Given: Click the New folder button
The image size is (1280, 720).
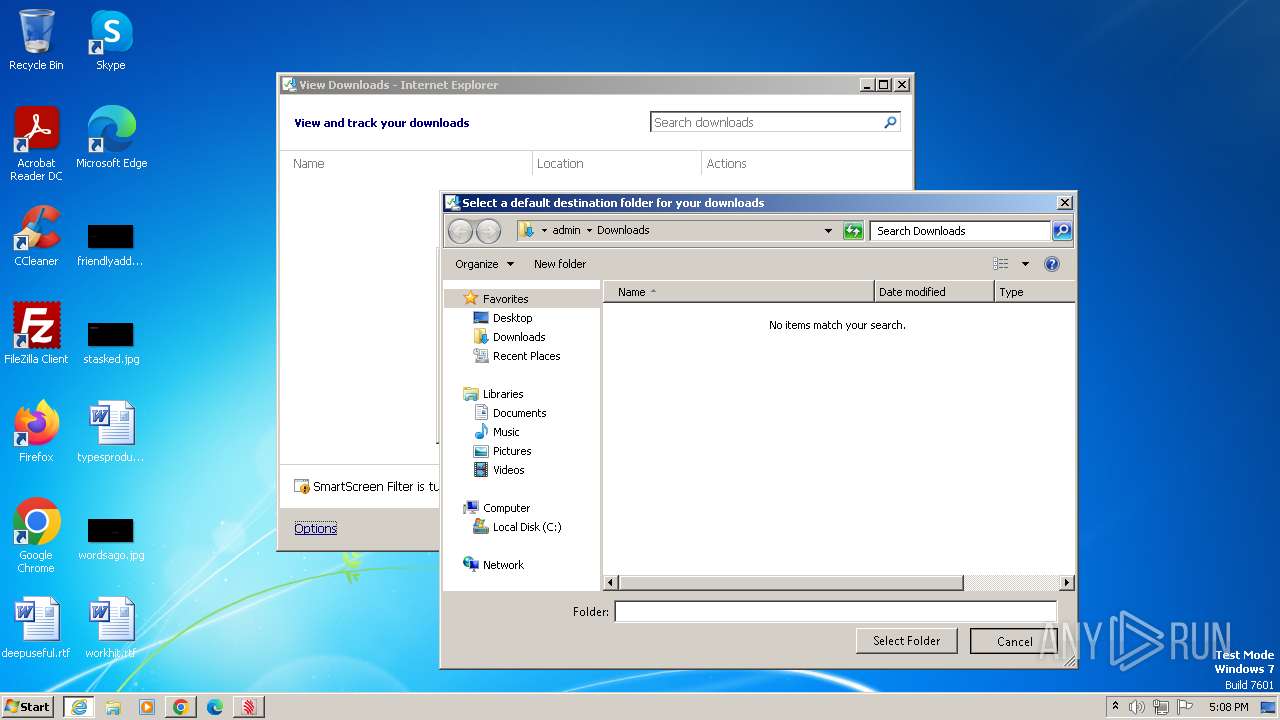Looking at the screenshot, I should click(560, 264).
